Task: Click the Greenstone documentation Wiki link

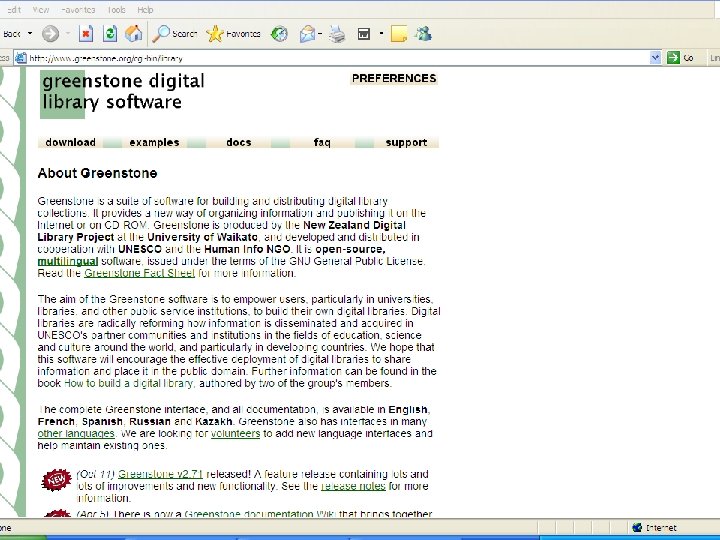Action: (x=262, y=514)
